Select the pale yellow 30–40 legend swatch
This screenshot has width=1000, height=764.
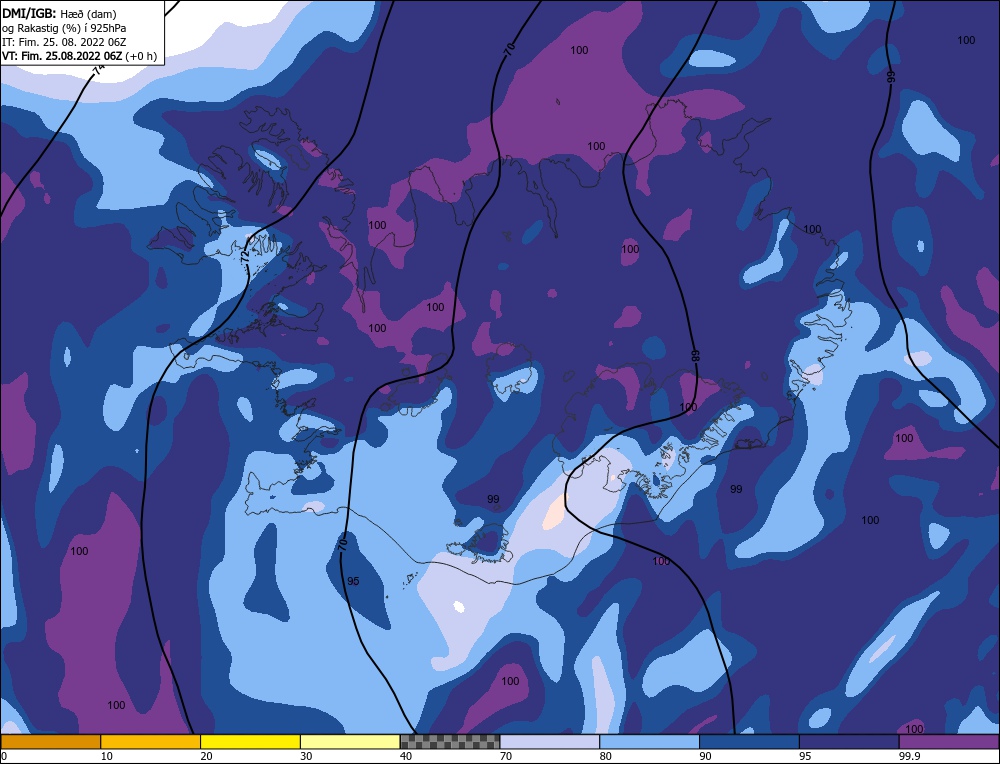(350, 742)
